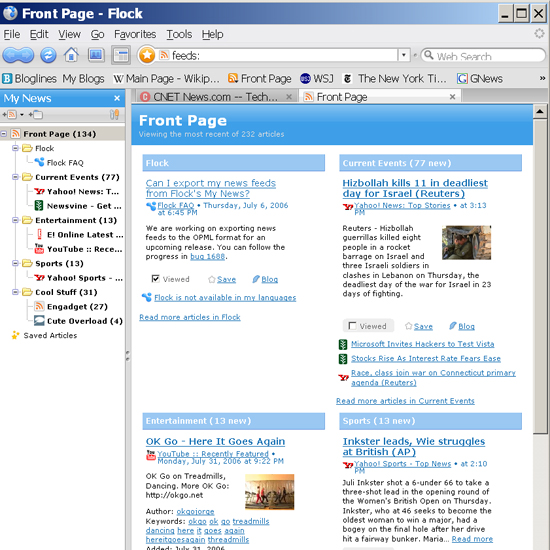The height and width of the screenshot is (550, 550).
Task: Open the add-feed dropdown arrow in sidebar
Action: pos(22,115)
